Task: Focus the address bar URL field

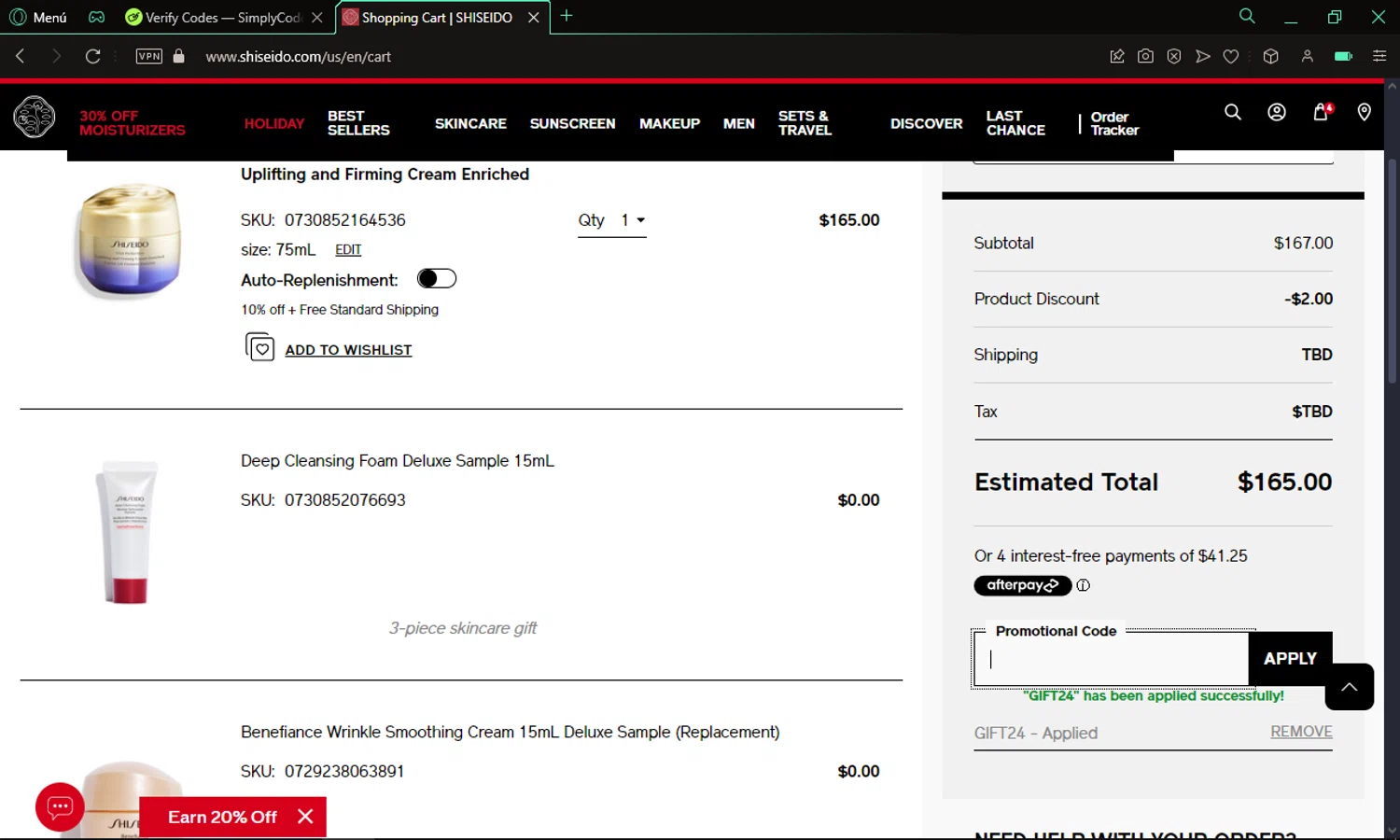Action: pos(299,57)
